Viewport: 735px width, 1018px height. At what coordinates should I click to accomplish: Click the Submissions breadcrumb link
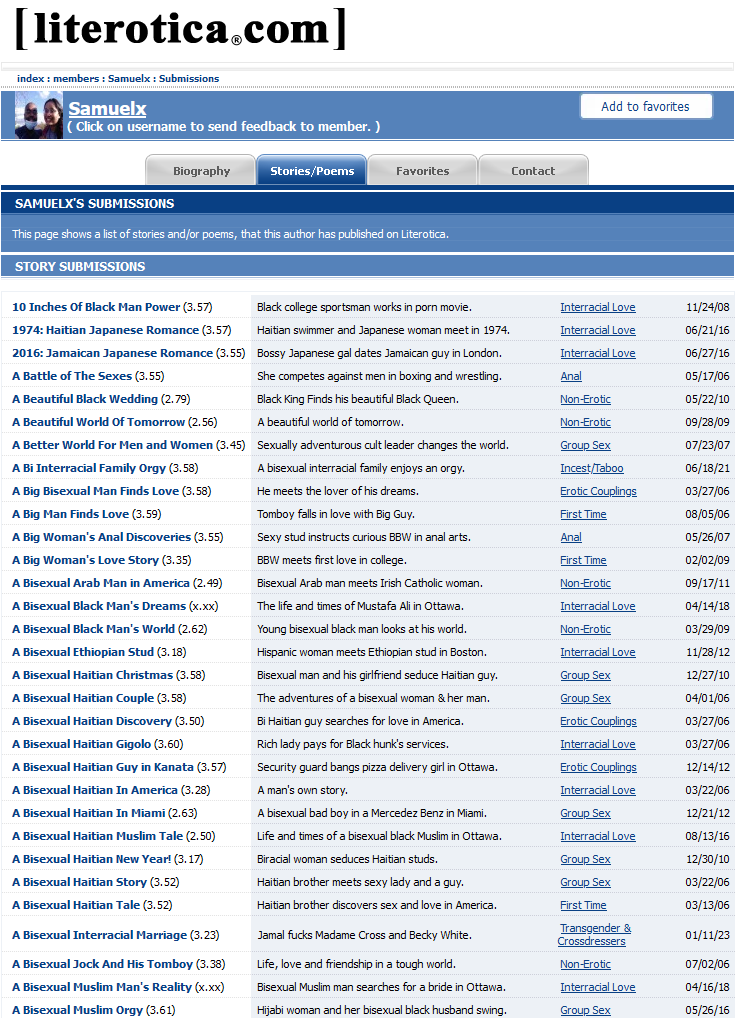click(x=189, y=79)
